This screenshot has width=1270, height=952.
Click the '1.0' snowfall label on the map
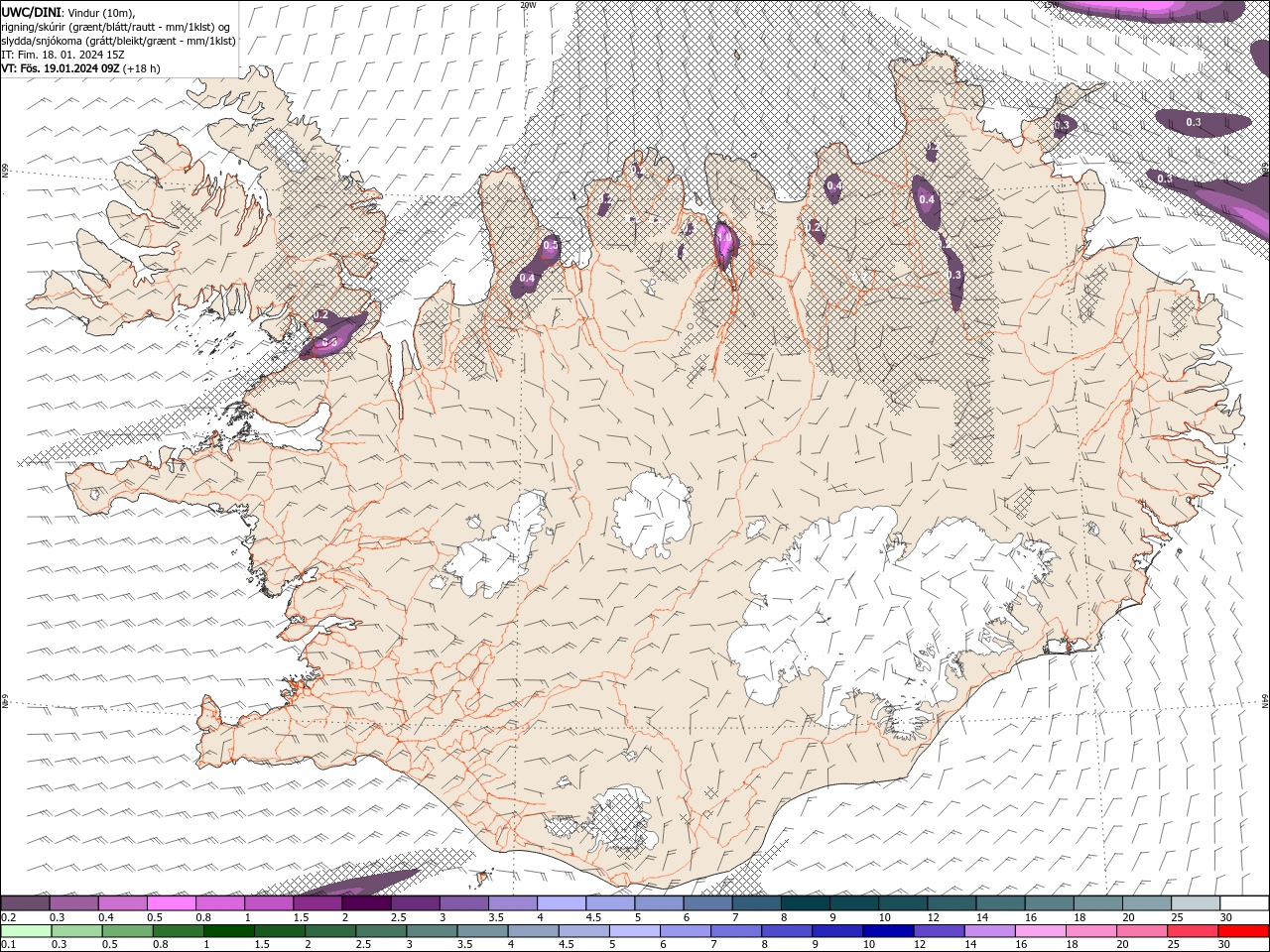click(x=724, y=238)
